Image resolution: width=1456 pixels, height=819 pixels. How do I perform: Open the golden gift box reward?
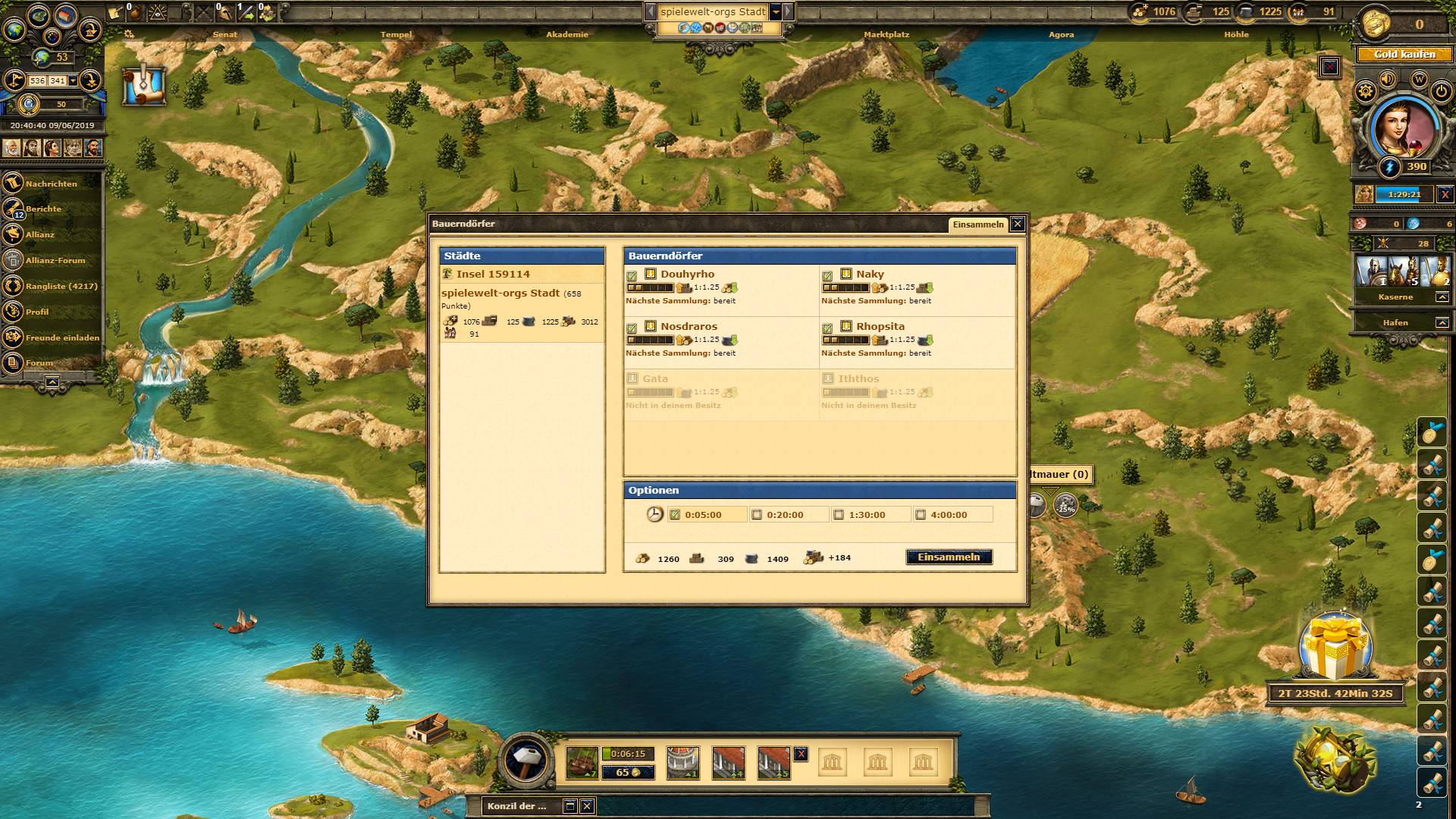[1335, 647]
